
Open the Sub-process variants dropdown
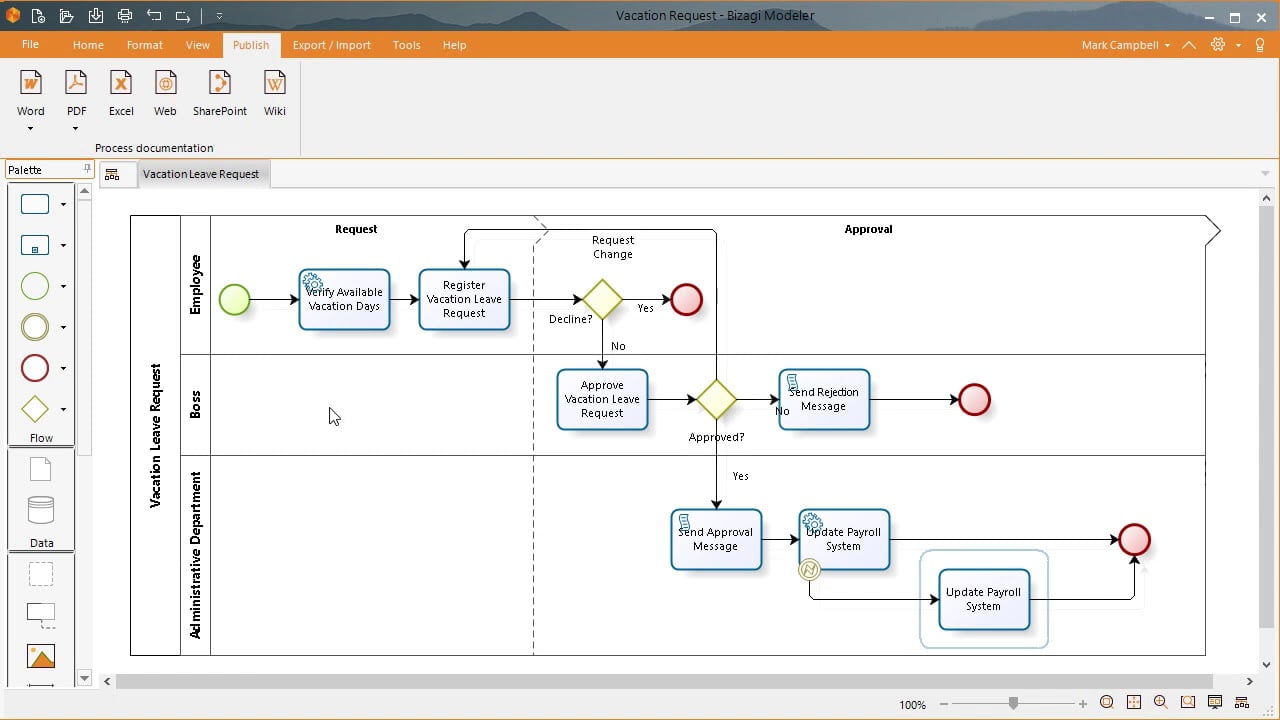point(63,246)
